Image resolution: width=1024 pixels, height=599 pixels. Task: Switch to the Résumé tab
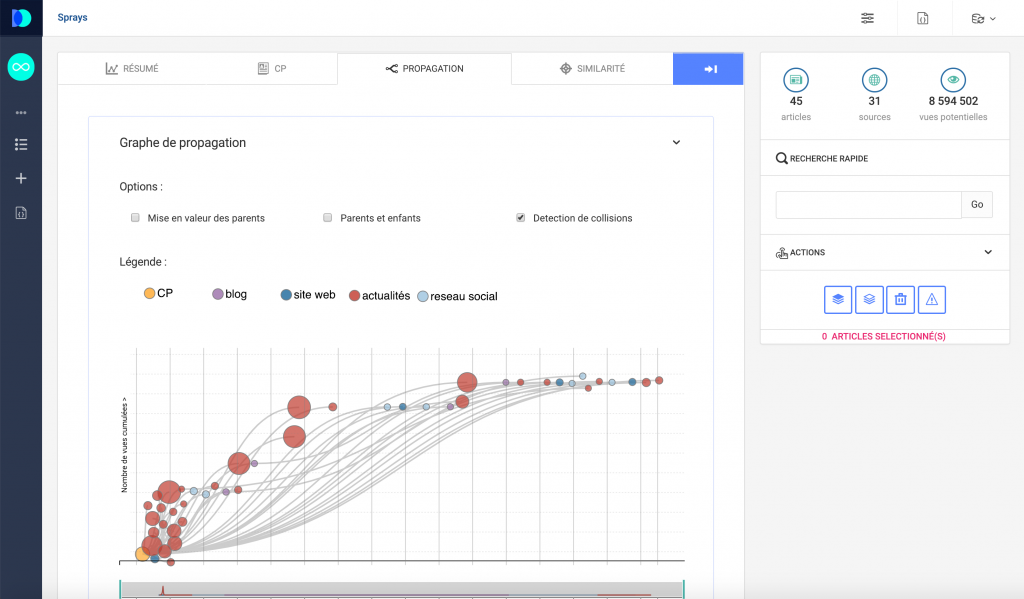(132, 69)
